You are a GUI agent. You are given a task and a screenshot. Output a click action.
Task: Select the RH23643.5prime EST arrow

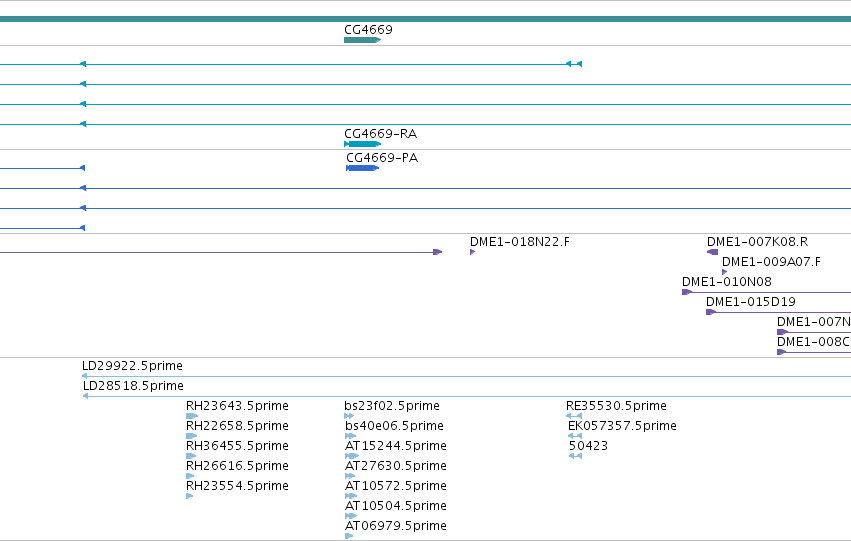pos(192,416)
